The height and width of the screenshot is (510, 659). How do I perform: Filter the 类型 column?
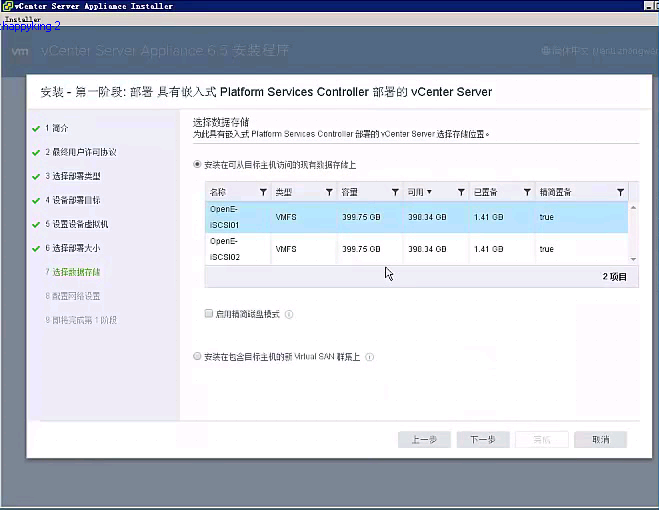(329, 192)
